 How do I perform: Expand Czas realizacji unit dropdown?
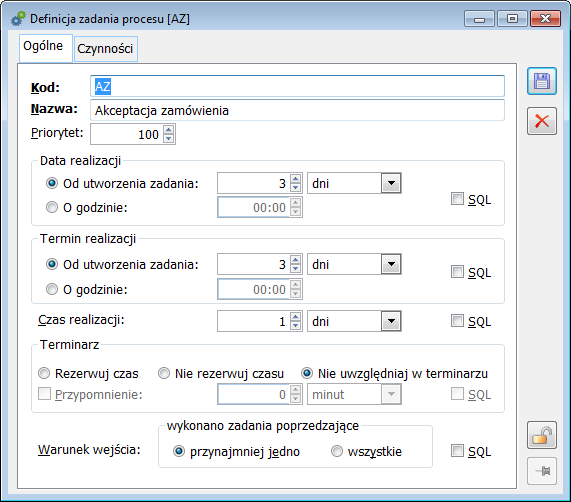pyautogui.click(x=391, y=321)
